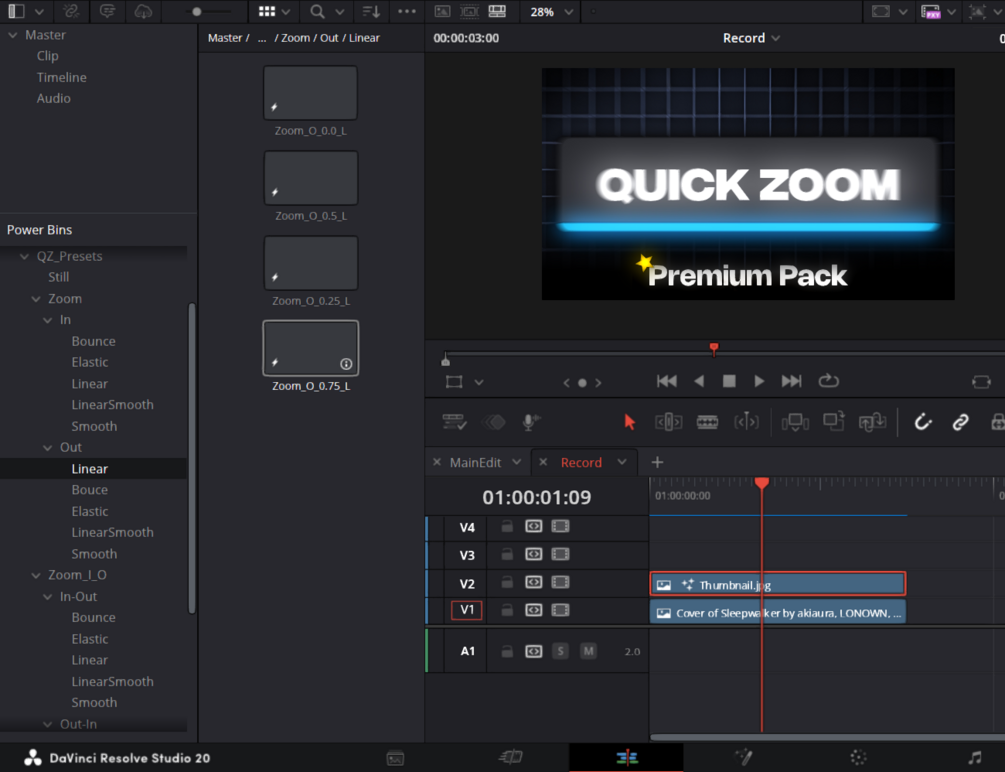Switch to the MainEdit timeline tab
Screen dimensions: 1005x772
tap(475, 462)
